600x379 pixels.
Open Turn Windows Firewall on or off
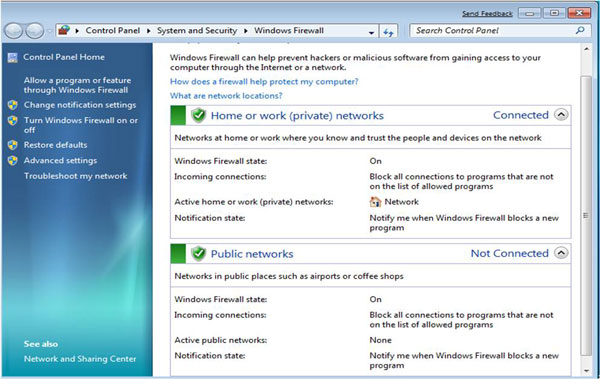(81, 125)
